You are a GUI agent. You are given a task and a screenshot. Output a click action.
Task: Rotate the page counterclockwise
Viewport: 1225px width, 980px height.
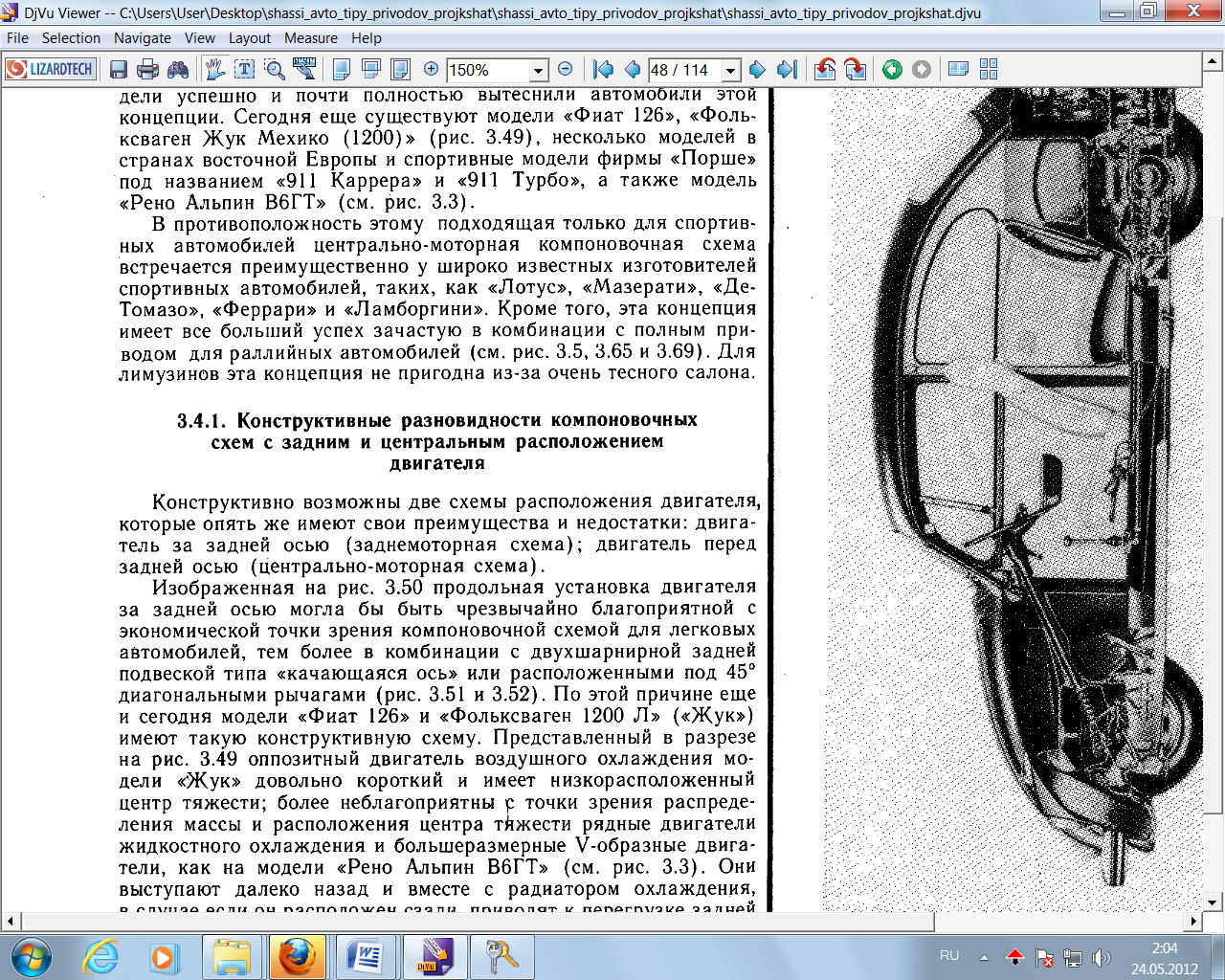pos(825,69)
